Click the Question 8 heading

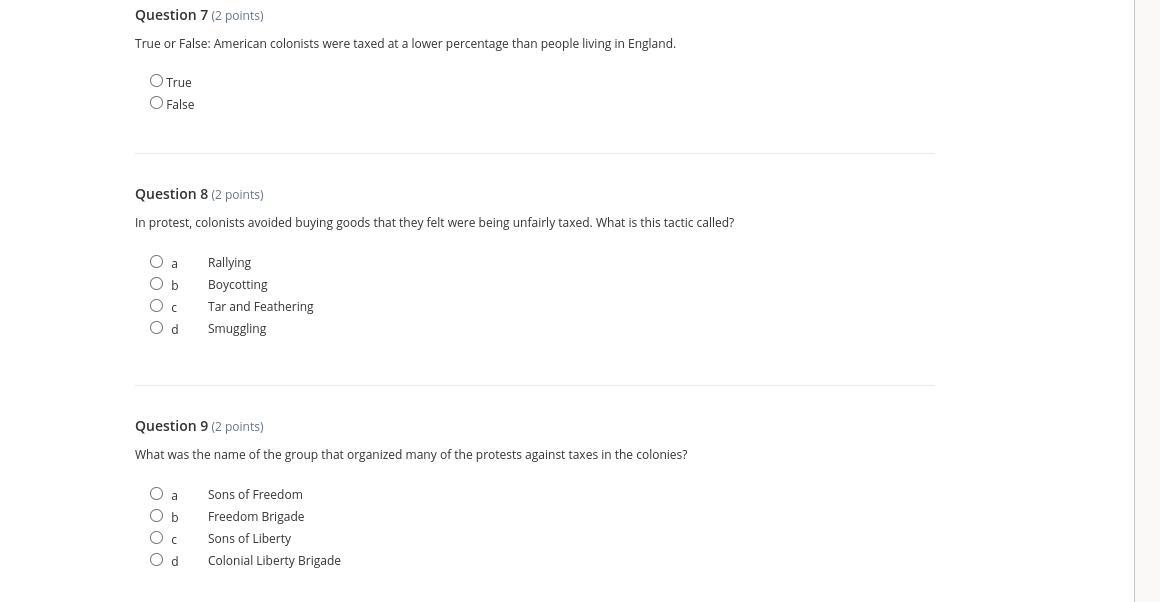click(x=172, y=194)
